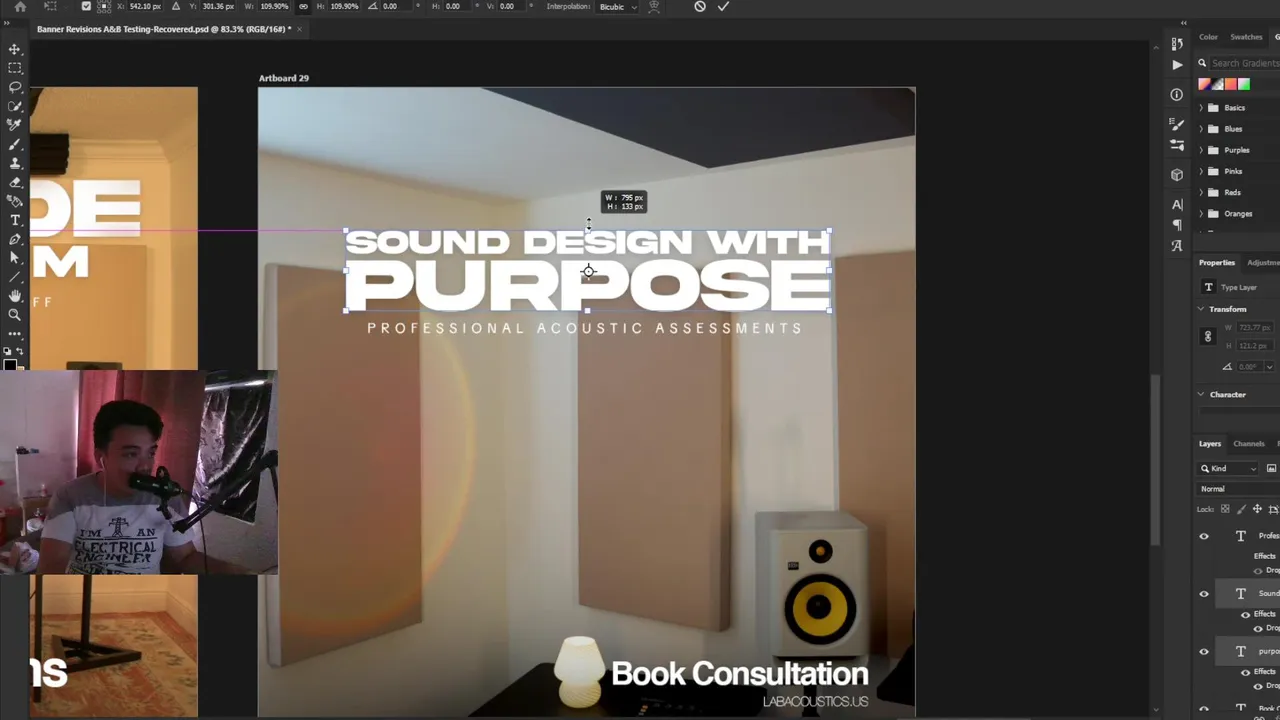Filter layers by pixel layer icon
The image size is (1280, 720).
[x=1271, y=468]
